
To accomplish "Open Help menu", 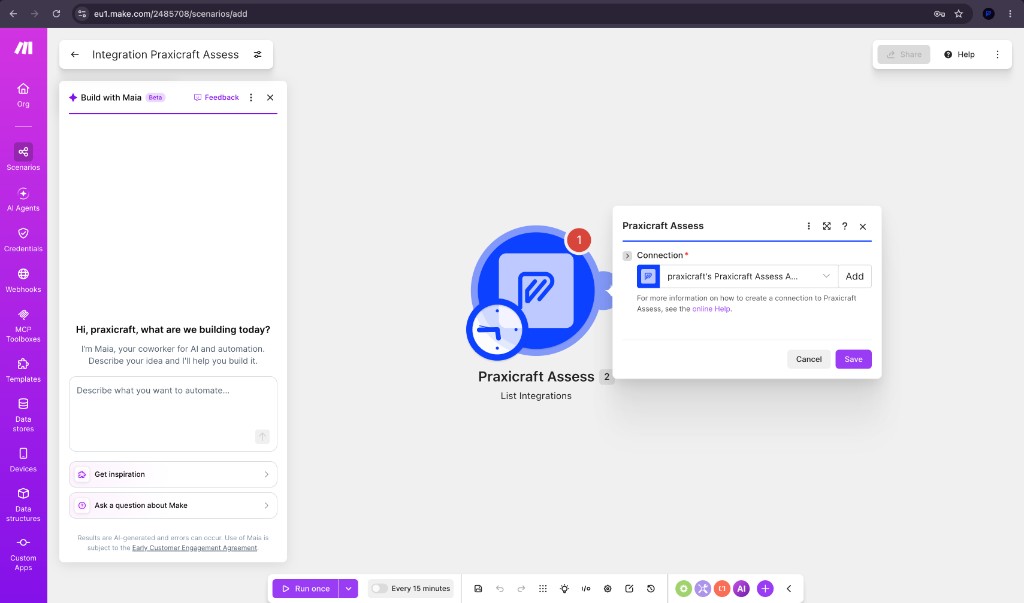I will (959, 54).
